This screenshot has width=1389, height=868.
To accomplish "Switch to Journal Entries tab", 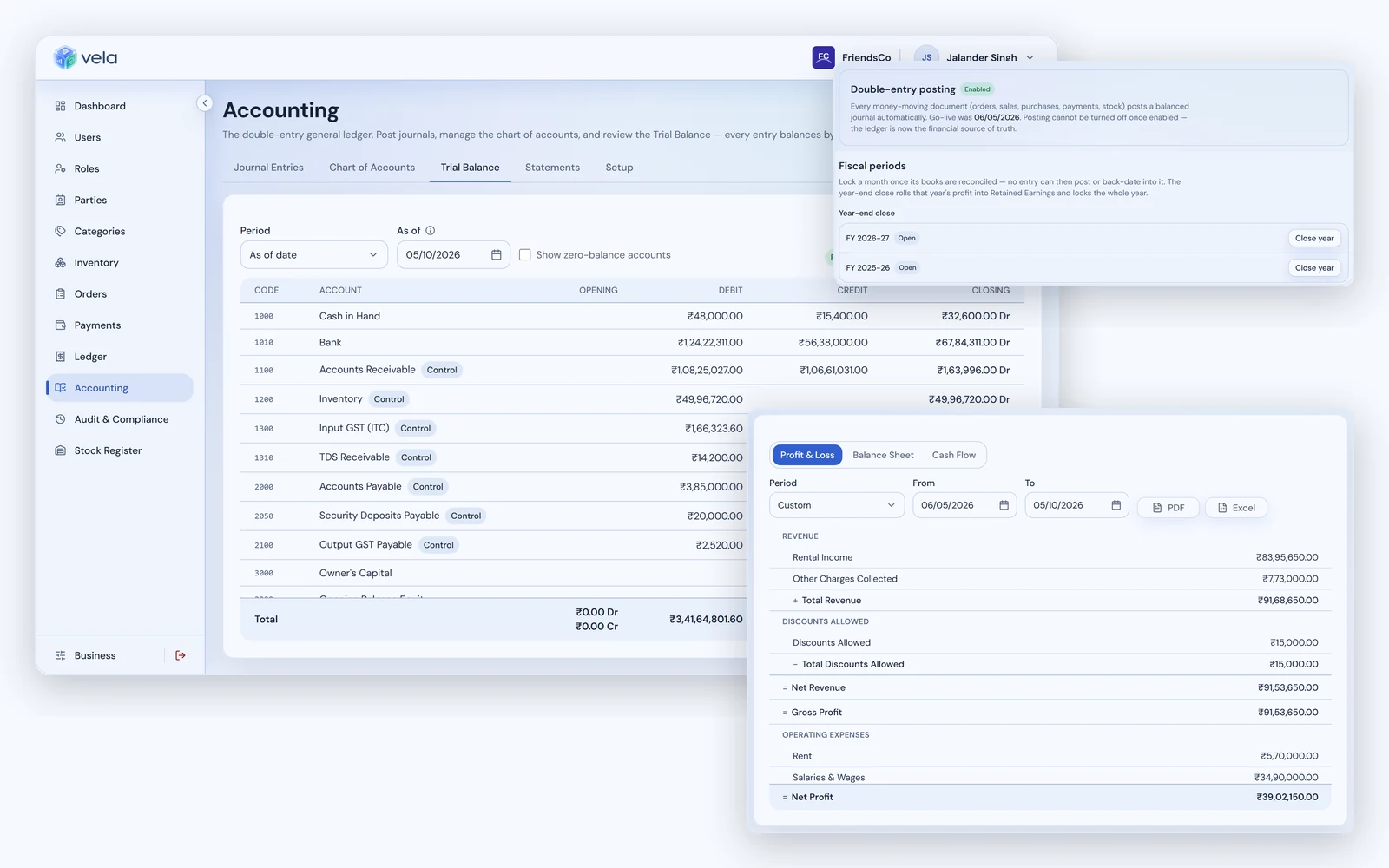I will 269,168.
